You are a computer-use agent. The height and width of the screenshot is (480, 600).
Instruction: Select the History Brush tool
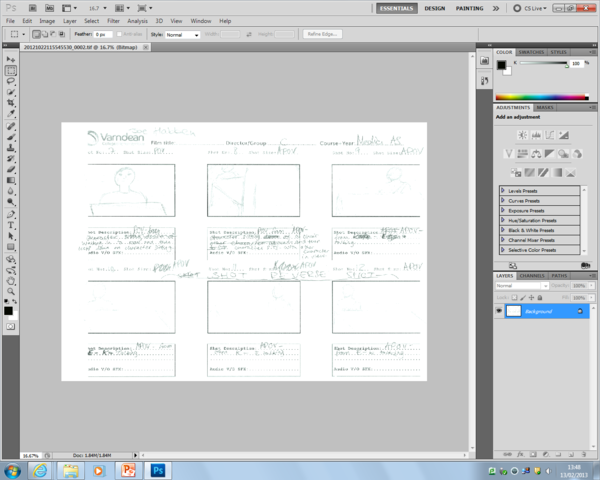(x=11, y=158)
